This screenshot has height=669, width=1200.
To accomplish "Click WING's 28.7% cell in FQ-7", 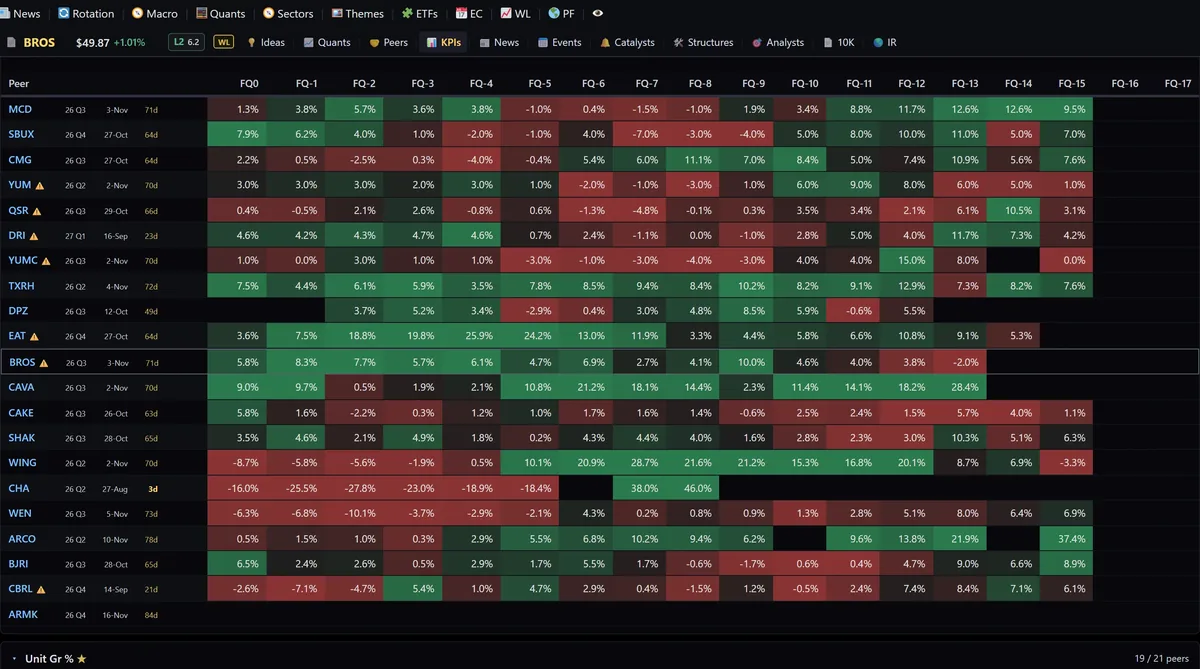I will (640, 463).
